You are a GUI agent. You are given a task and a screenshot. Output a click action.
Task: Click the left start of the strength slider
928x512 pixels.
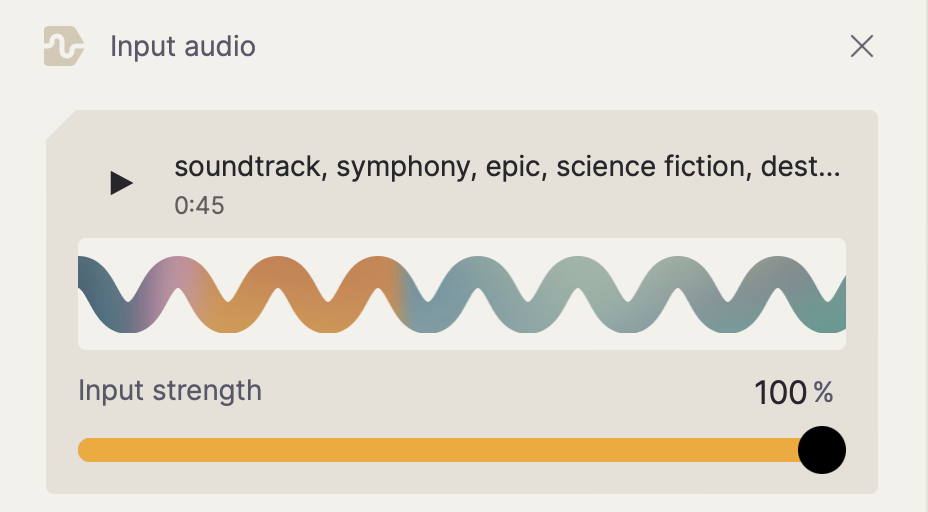[x=84, y=450]
